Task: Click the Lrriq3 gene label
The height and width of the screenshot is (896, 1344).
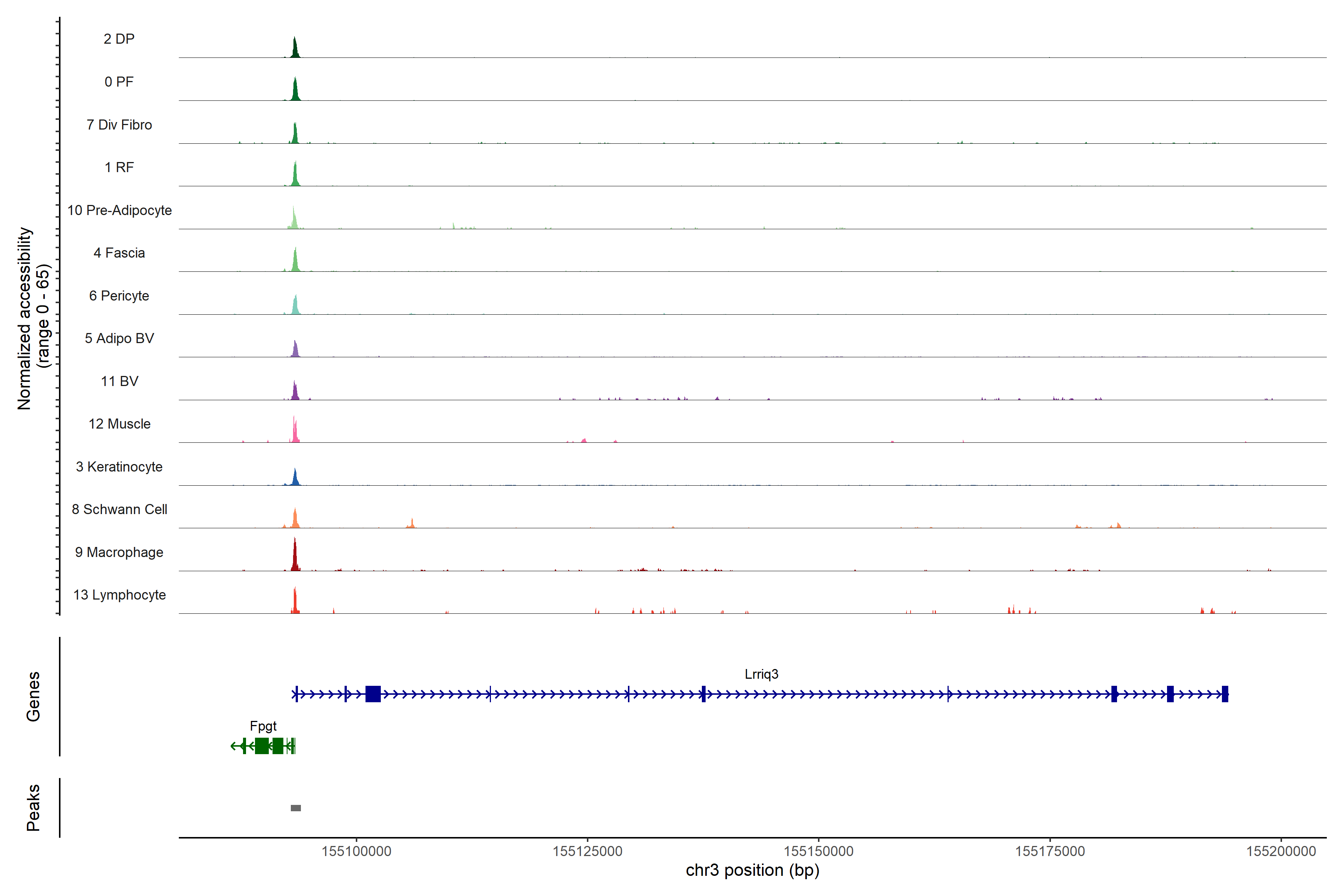Action: pos(761,674)
